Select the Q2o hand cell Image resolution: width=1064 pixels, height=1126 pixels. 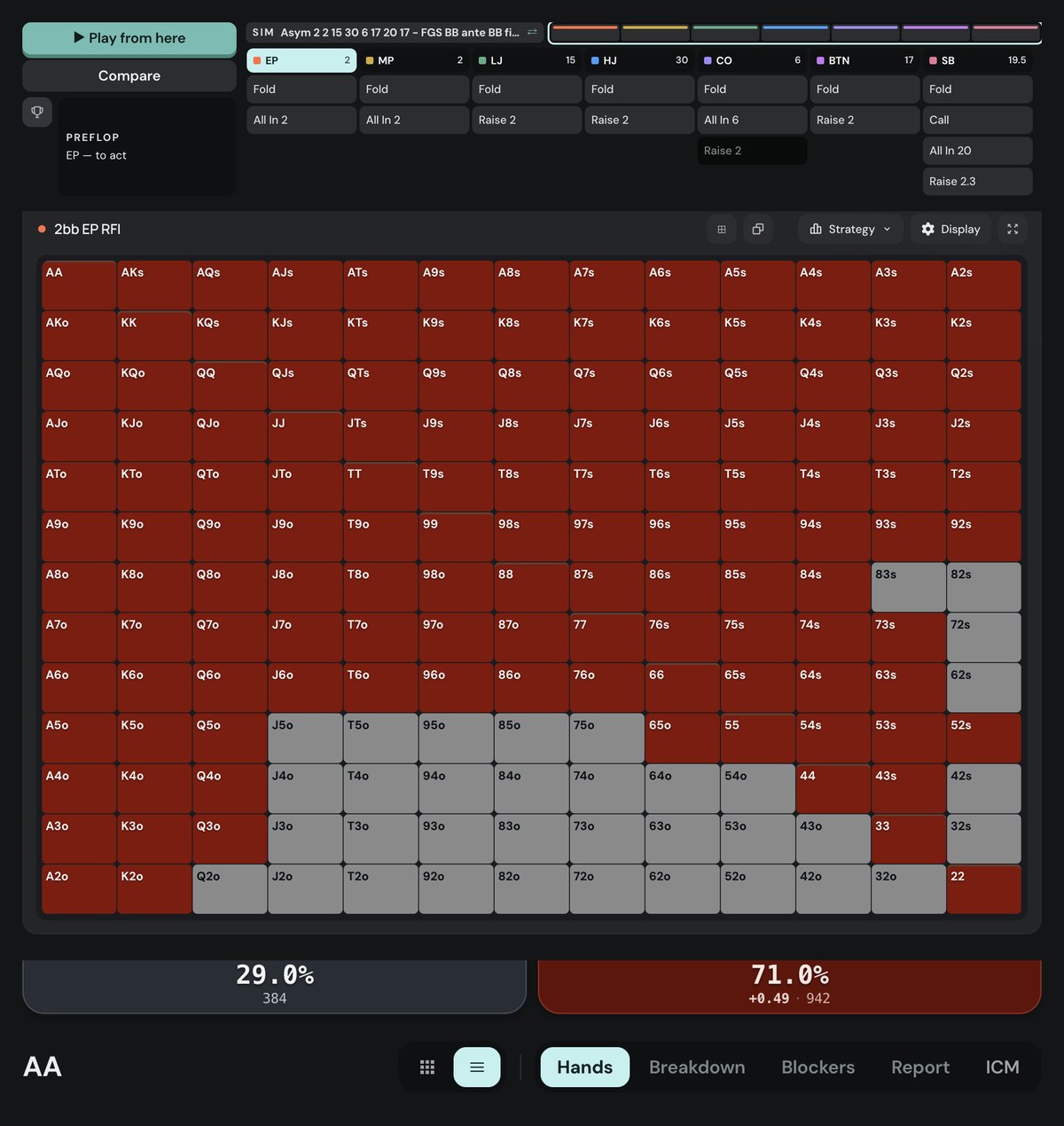[x=230, y=889]
